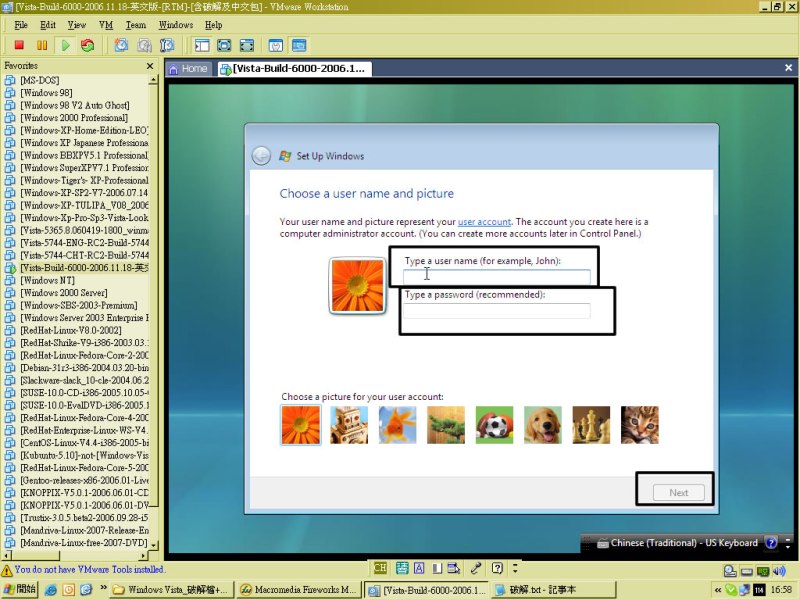Select the bonsai tree account picture
Screen dimensions: 800x600
click(x=446, y=425)
